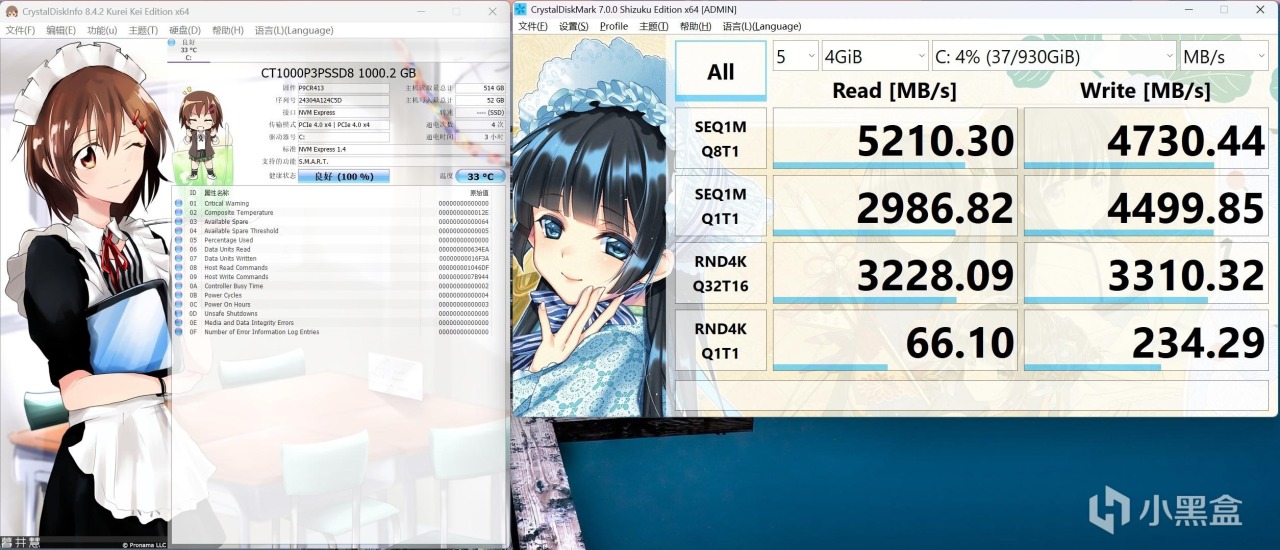1280x550 pixels.
Task: Open CrystalDiskInfo 文件(F) menu
Action: (x=20, y=30)
